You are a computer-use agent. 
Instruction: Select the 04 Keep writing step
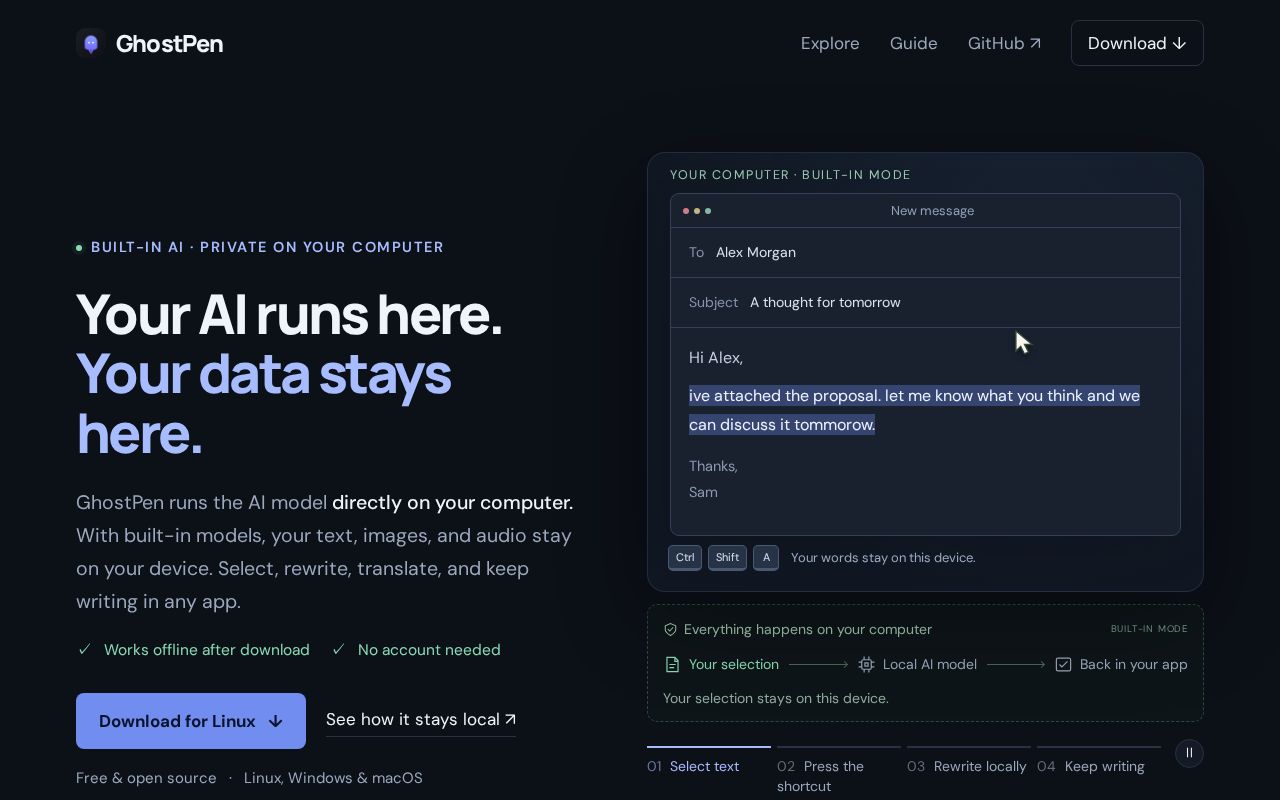[x=1099, y=766]
